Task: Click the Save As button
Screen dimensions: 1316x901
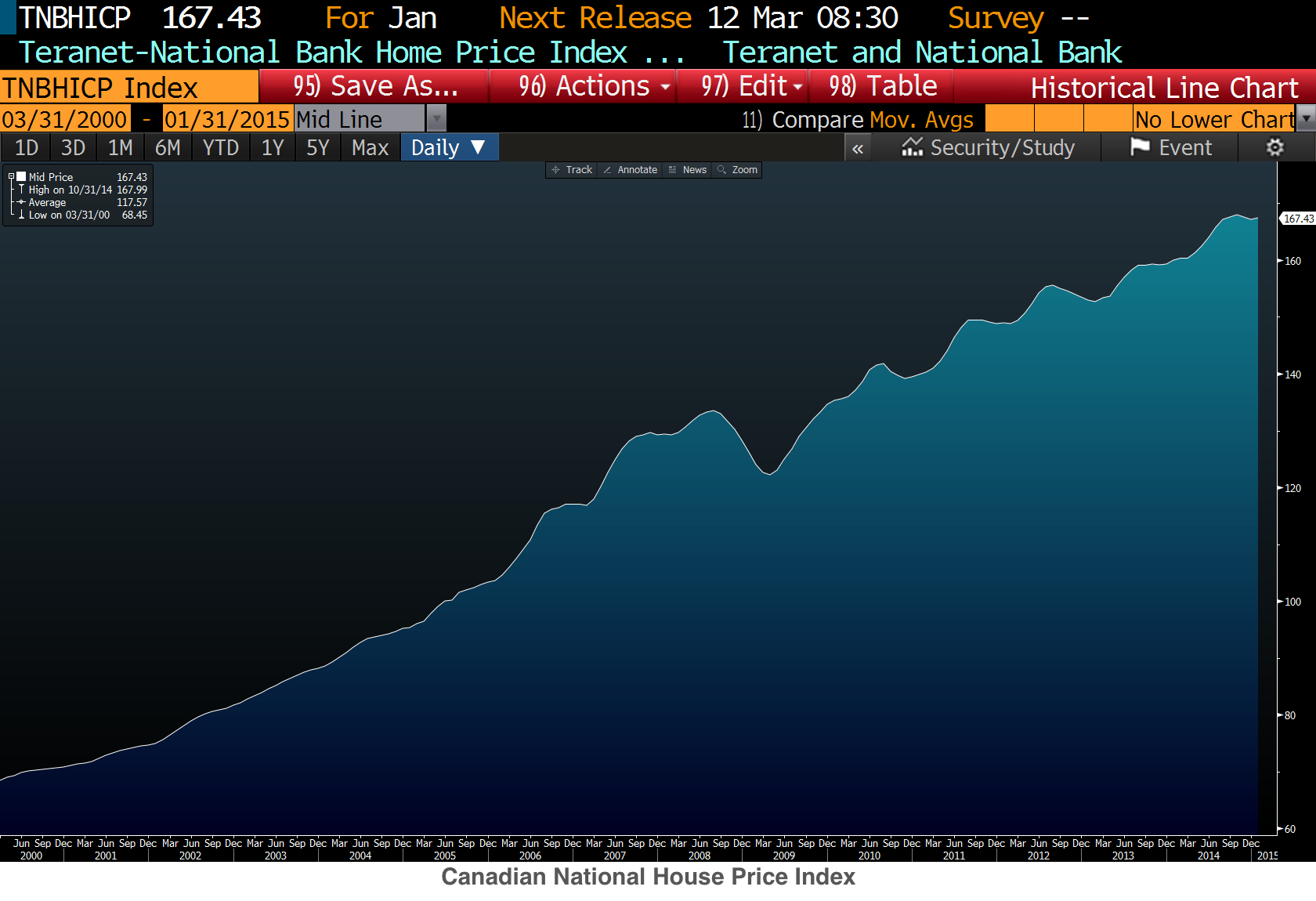Action: coord(374,86)
